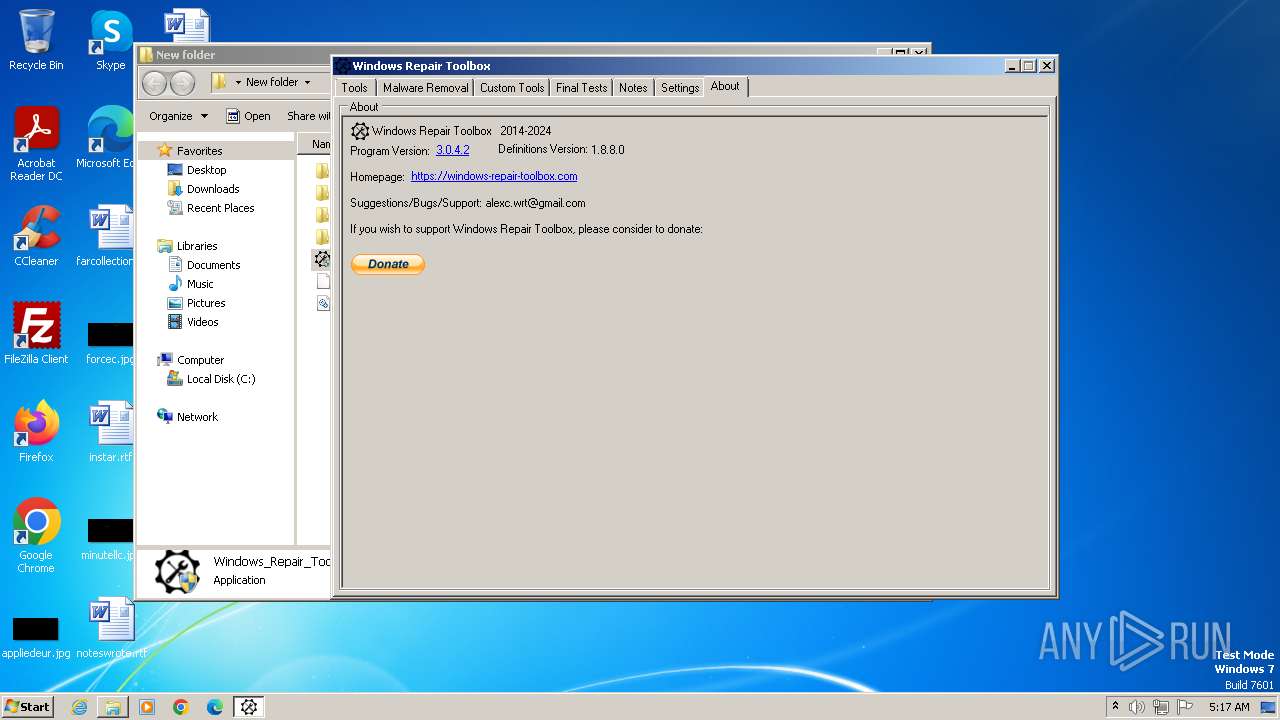
Task: Switch to the Malware Removal tab
Action: pyautogui.click(x=425, y=88)
